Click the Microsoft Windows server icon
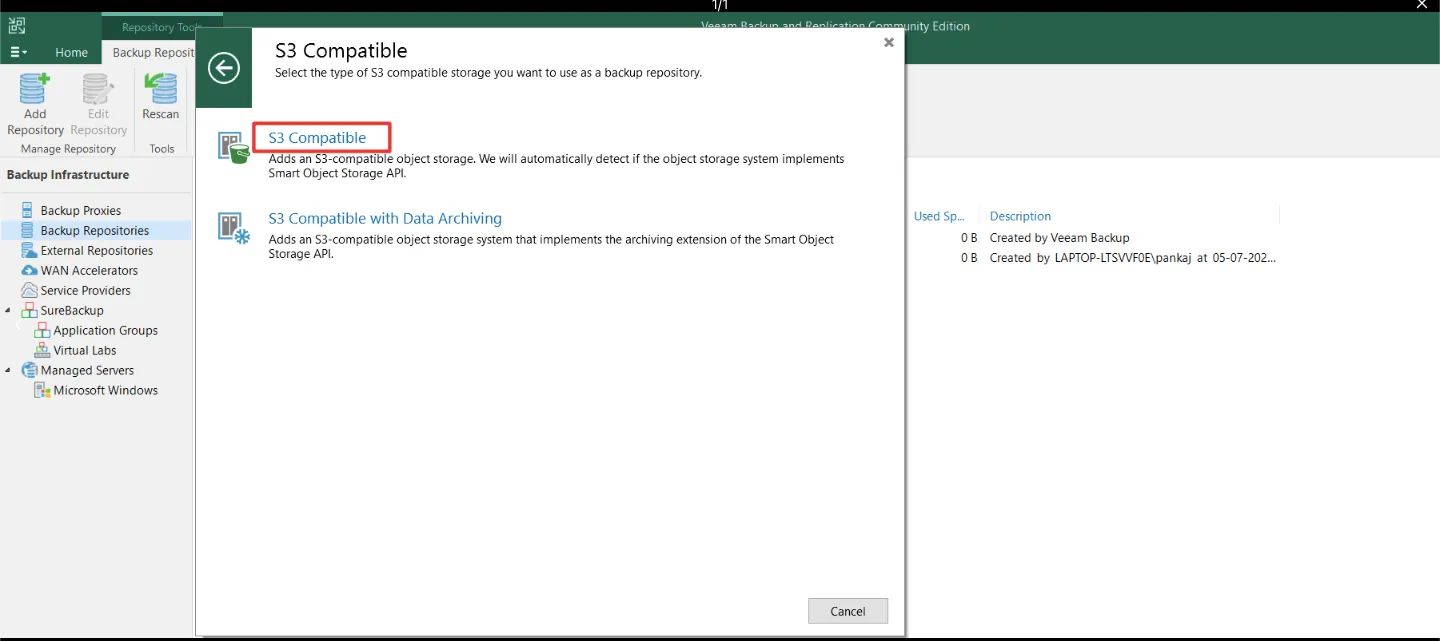 coord(42,390)
